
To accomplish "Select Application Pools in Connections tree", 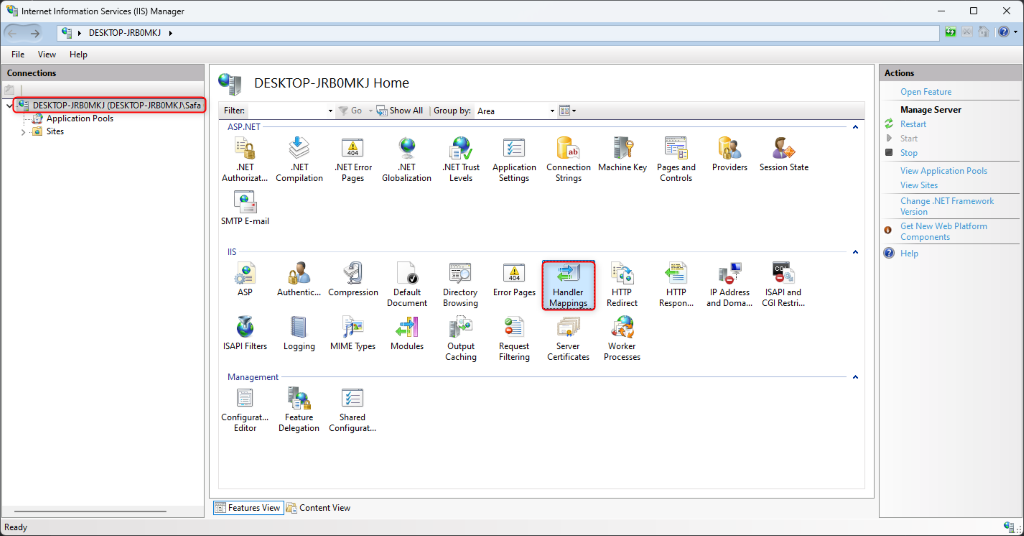I will click(x=80, y=118).
